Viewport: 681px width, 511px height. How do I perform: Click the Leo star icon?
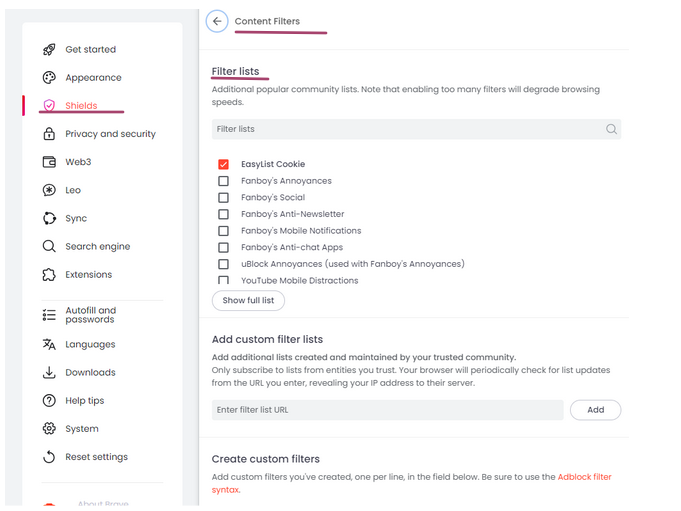(49, 190)
